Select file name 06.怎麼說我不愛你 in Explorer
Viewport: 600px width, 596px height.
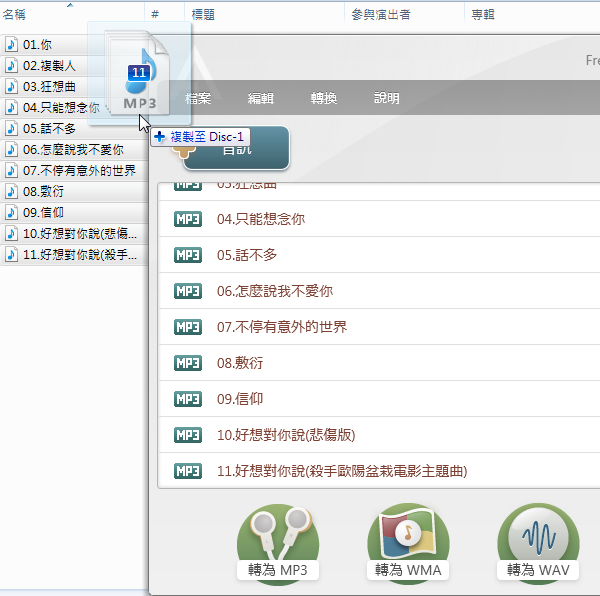click(x=73, y=150)
